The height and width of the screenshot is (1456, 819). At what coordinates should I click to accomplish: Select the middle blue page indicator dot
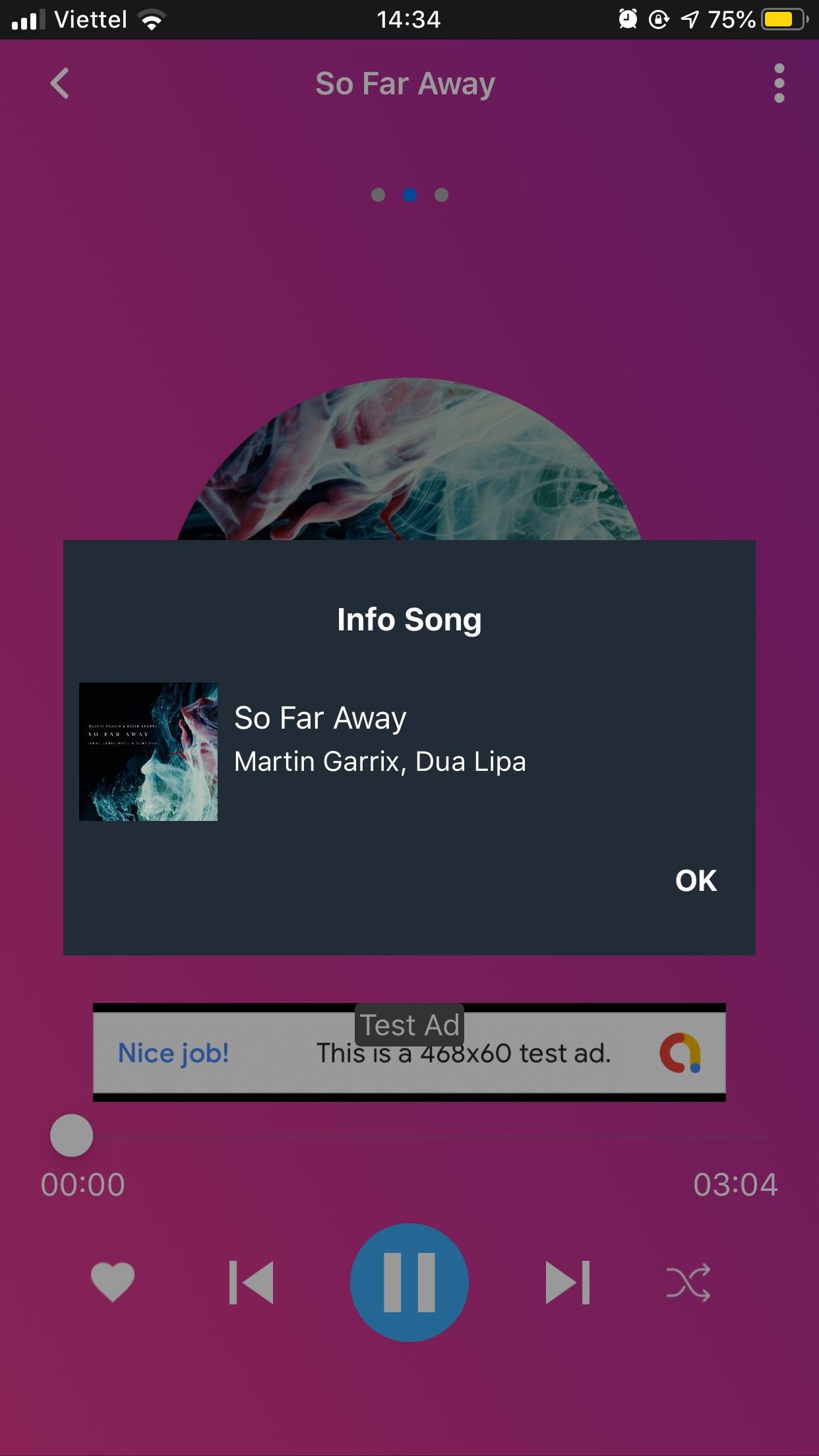[409, 195]
